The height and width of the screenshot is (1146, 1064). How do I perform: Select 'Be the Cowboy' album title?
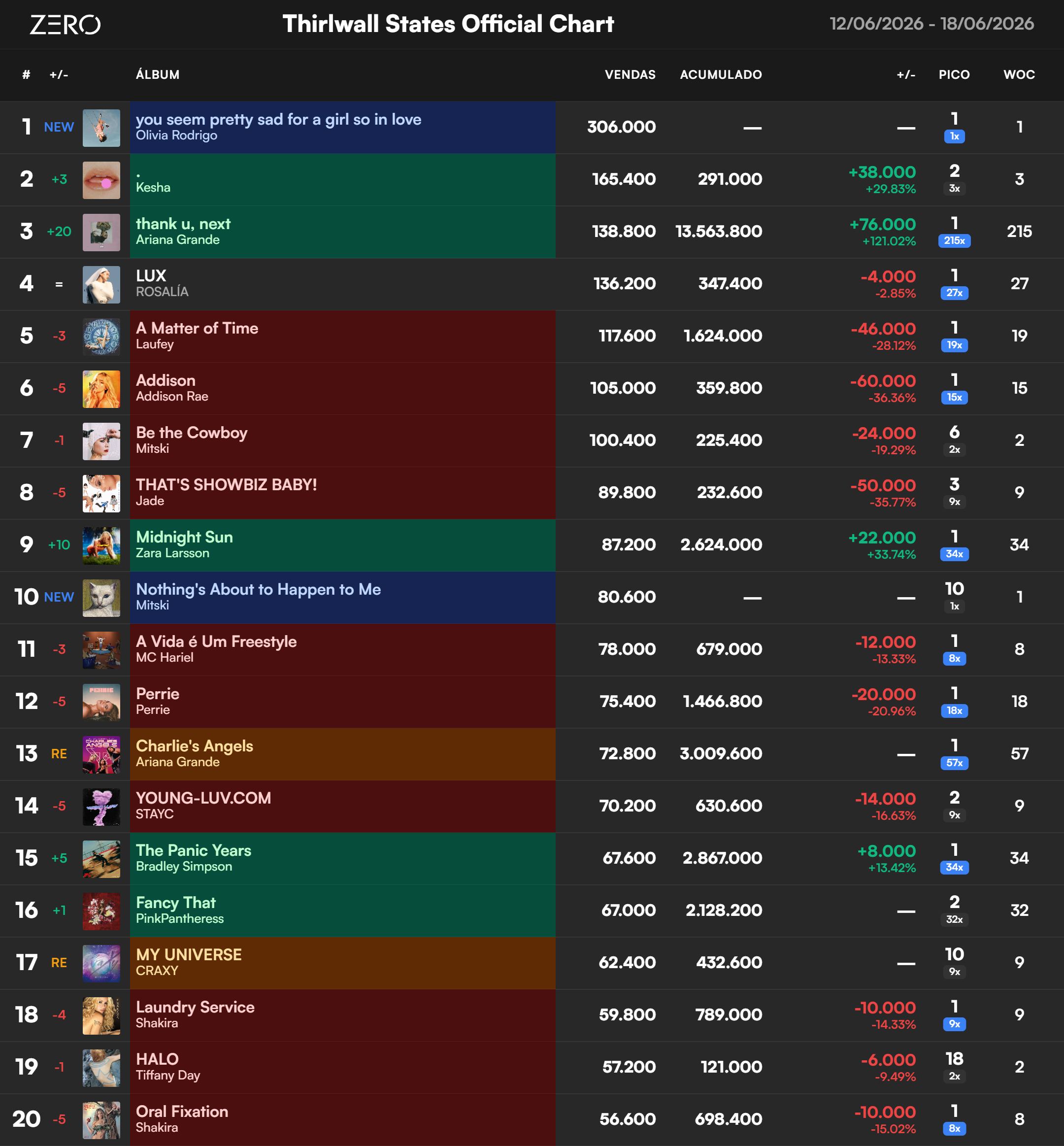pyautogui.click(x=192, y=433)
